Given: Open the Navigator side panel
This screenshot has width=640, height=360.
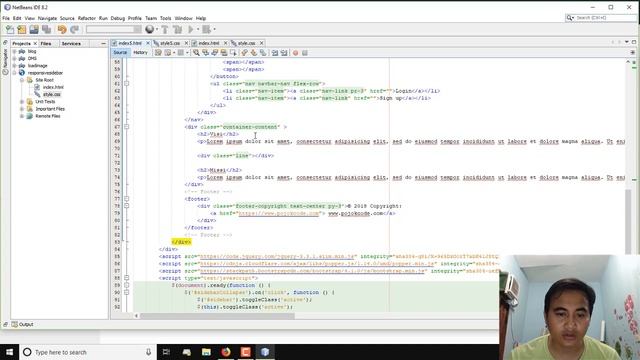Looking at the screenshot, I should (5, 58).
